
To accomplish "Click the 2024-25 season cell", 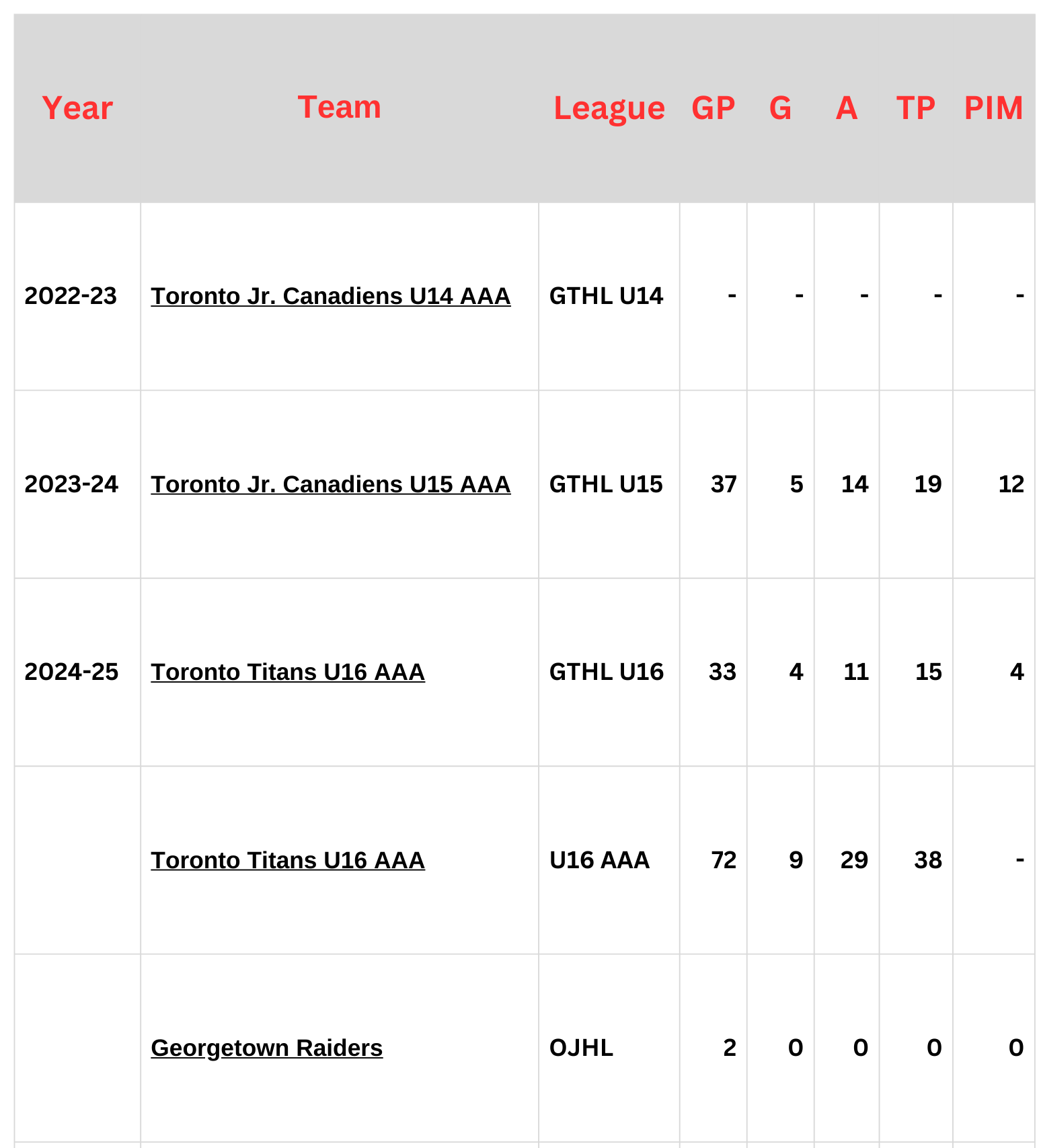I will (x=71, y=673).
